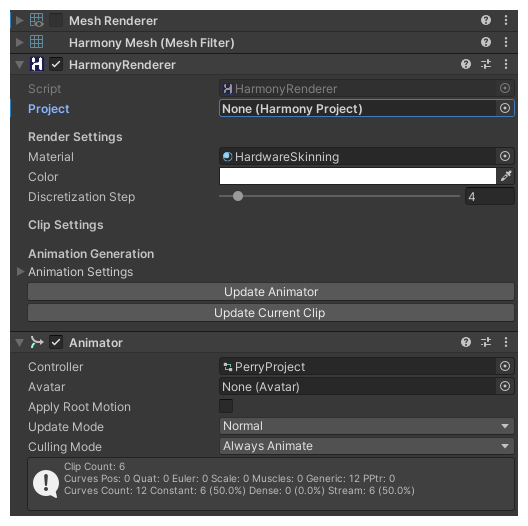Click the Update Animator button
Viewport: 528px width, 526px height.
click(271, 292)
